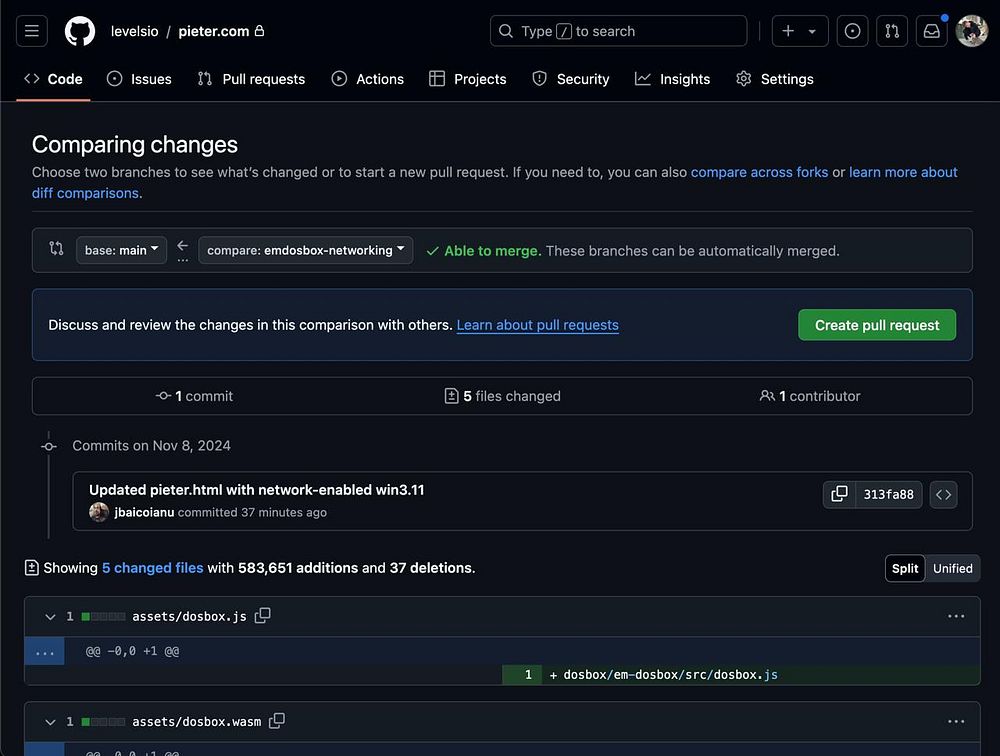
Task: Collapse the assets/dosbox.js diff
Action: pos(50,617)
